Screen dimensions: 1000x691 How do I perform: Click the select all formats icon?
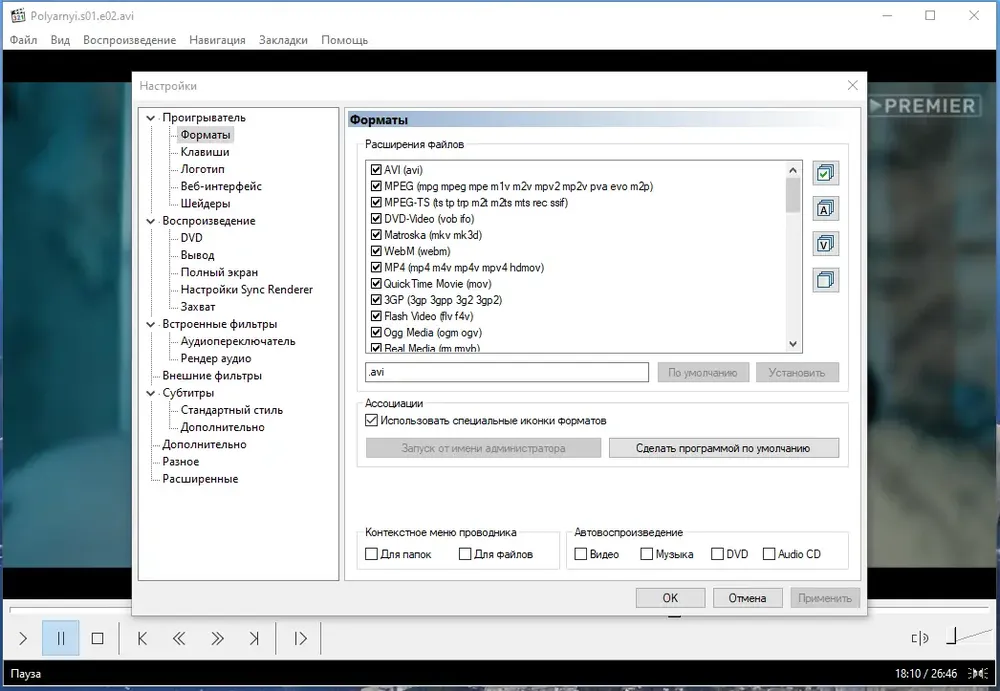tap(825, 173)
